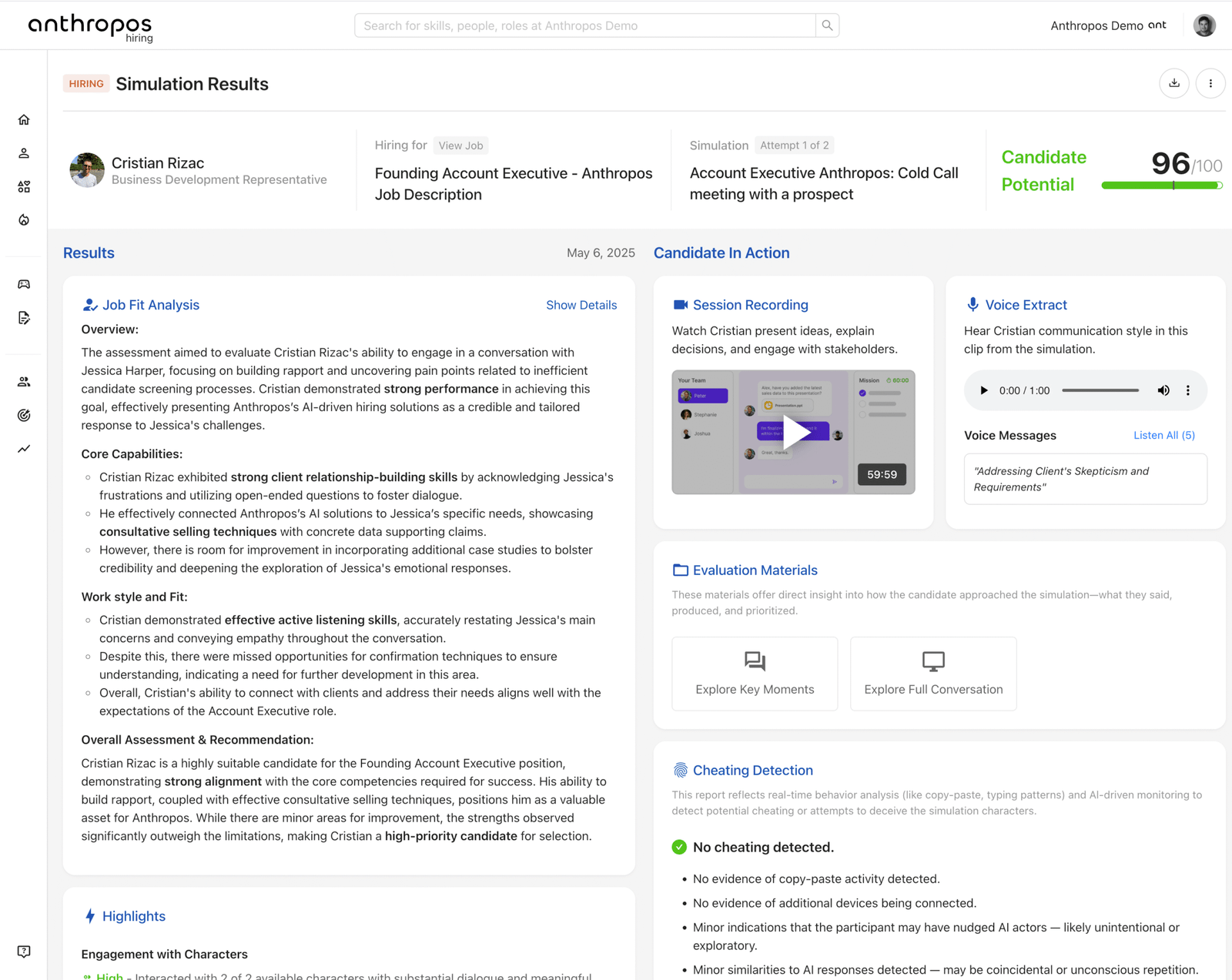The width and height of the screenshot is (1232, 980).
Task: Open the trend chart analytics icon
Action: coord(24,449)
